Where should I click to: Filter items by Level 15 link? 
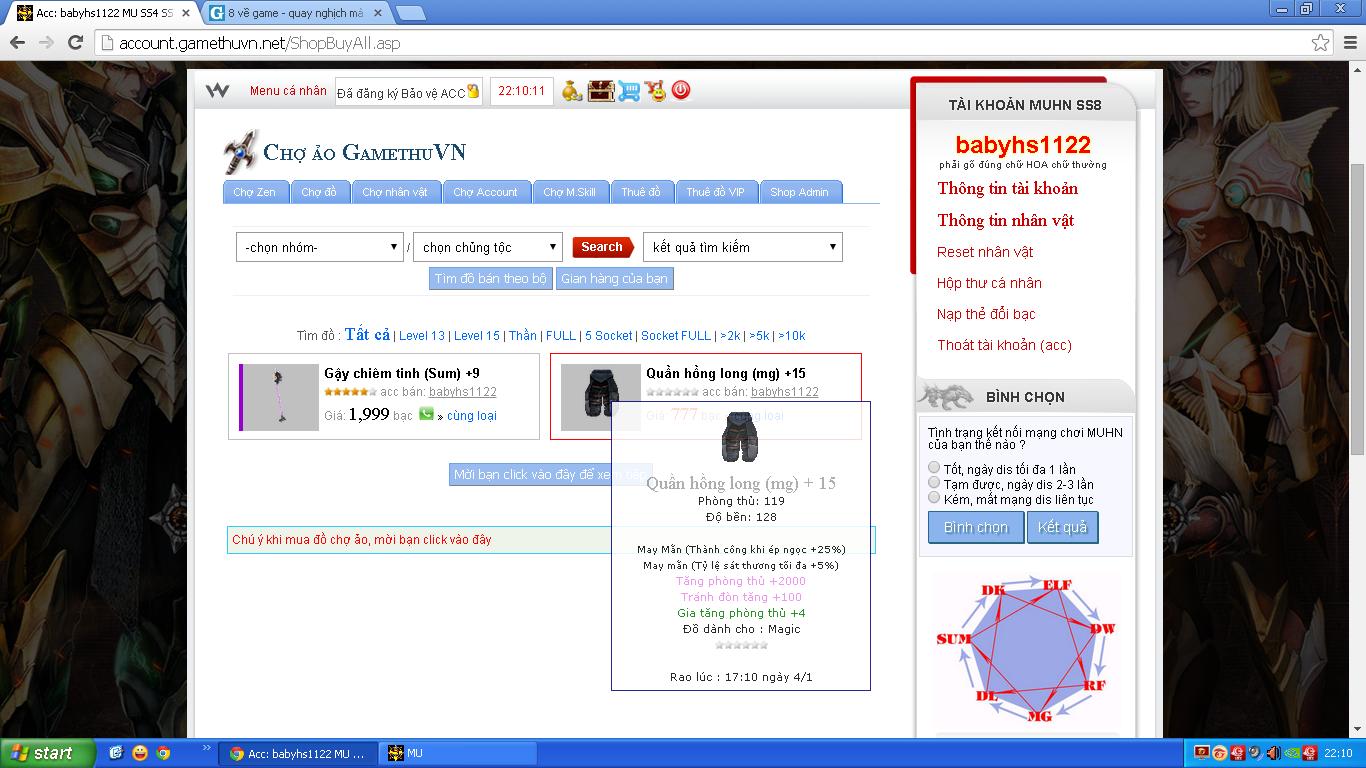477,336
